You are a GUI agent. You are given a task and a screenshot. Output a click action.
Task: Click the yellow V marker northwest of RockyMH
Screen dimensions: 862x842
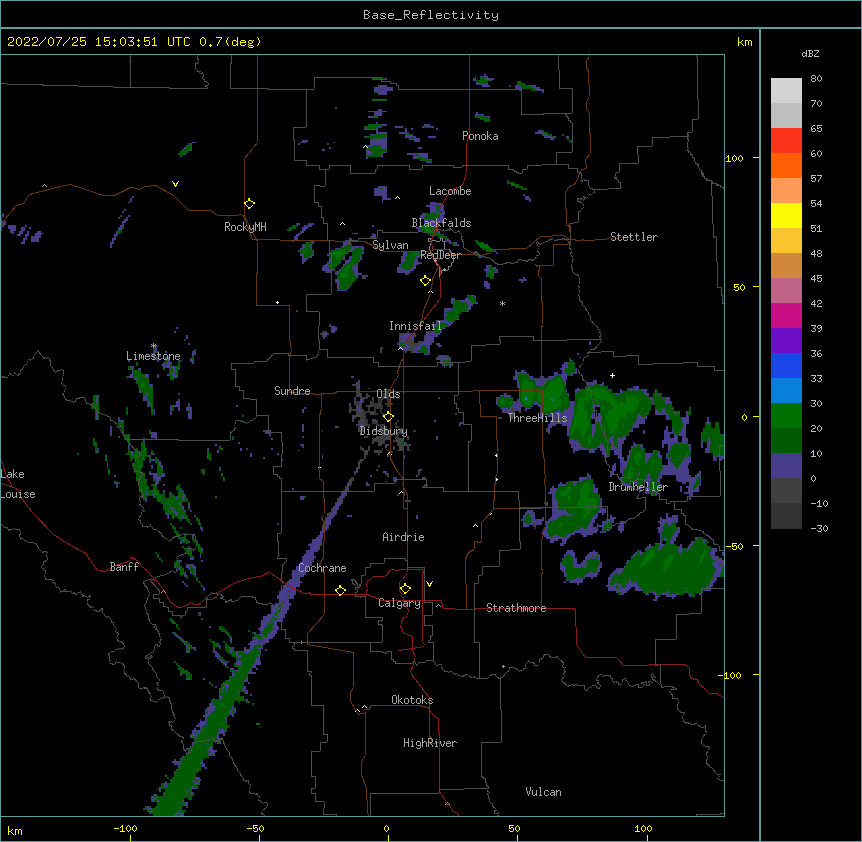tap(175, 184)
